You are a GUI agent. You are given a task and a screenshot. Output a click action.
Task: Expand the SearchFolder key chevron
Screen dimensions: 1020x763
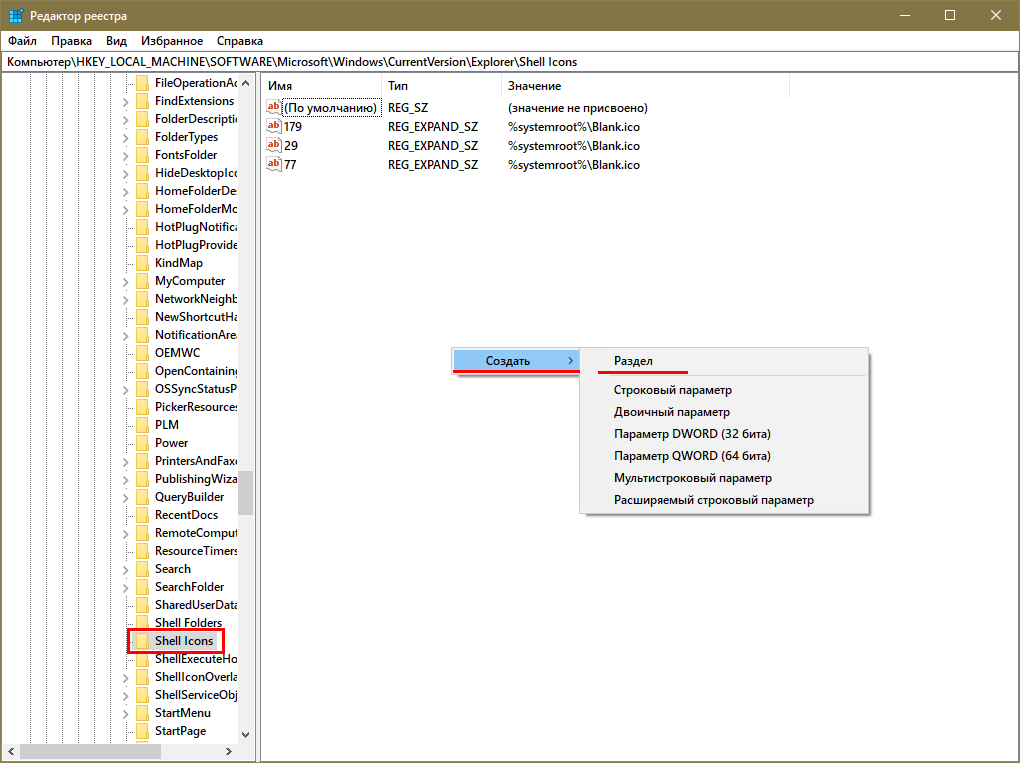click(x=125, y=588)
